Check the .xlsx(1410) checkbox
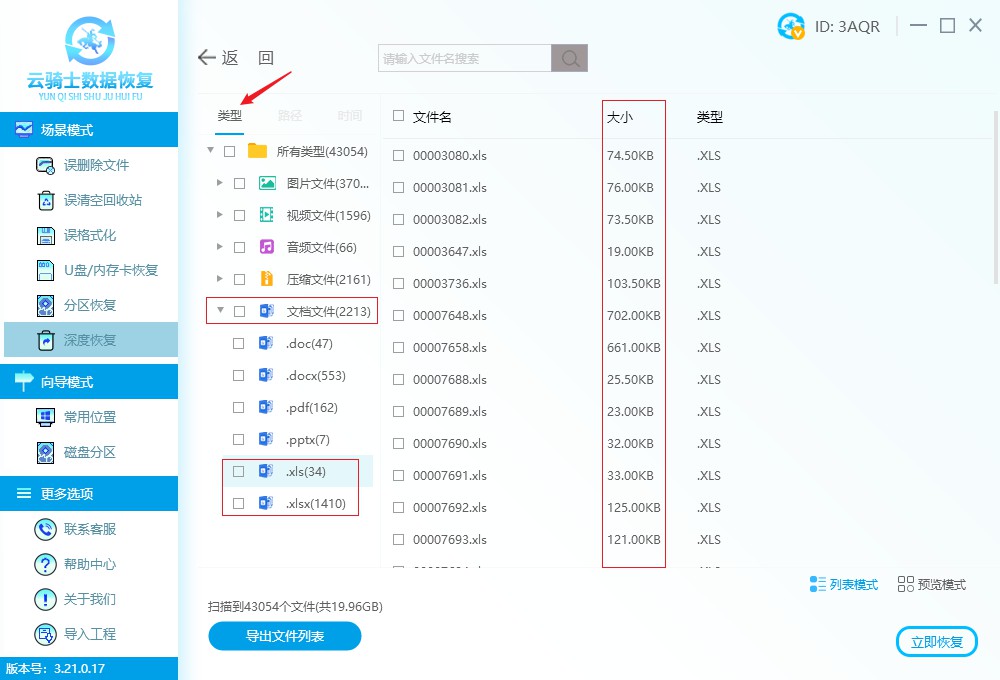The width and height of the screenshot is (1000, 680). tap(239, 503)
